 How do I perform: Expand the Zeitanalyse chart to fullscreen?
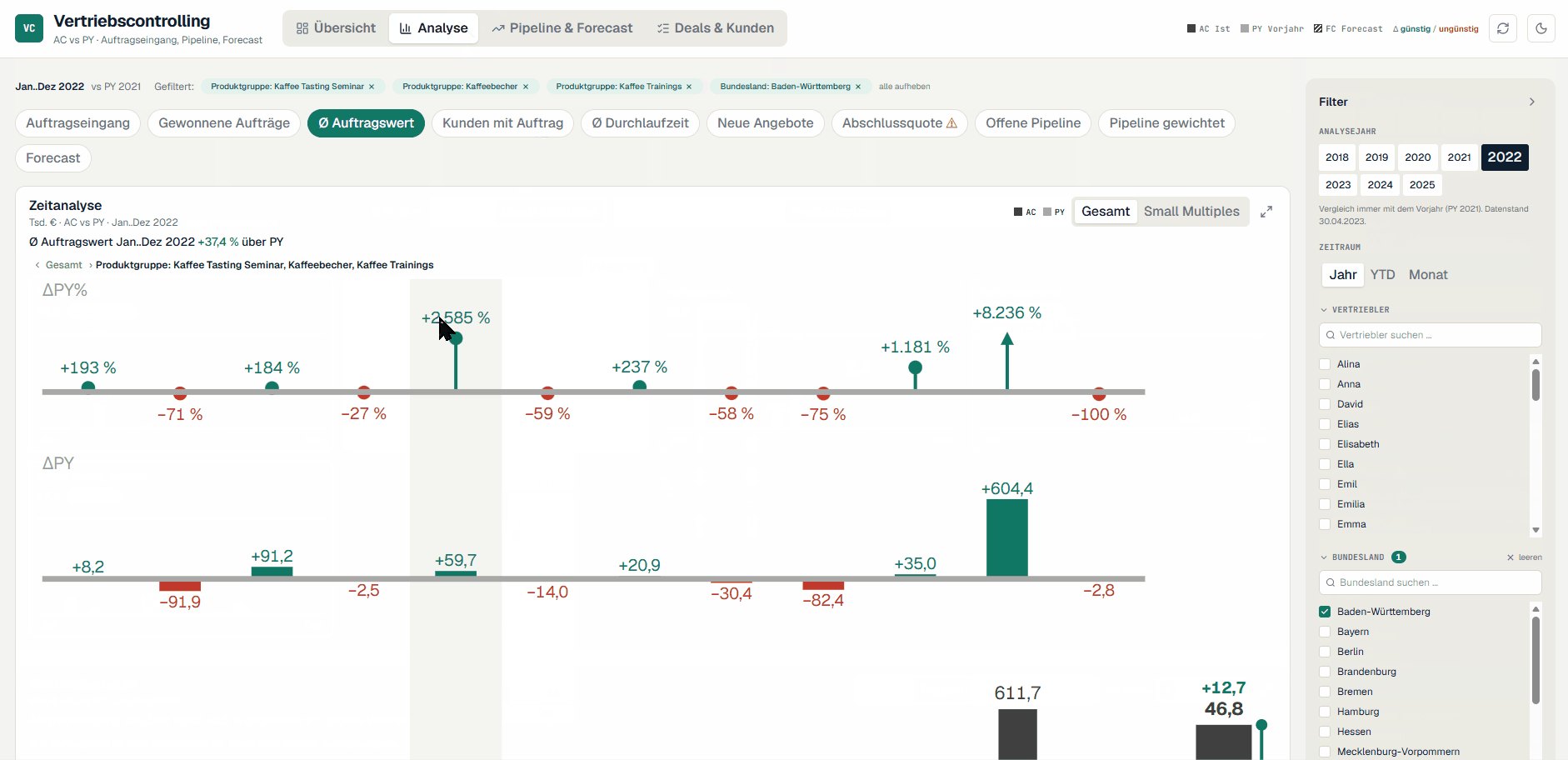tap(1266, 212)
